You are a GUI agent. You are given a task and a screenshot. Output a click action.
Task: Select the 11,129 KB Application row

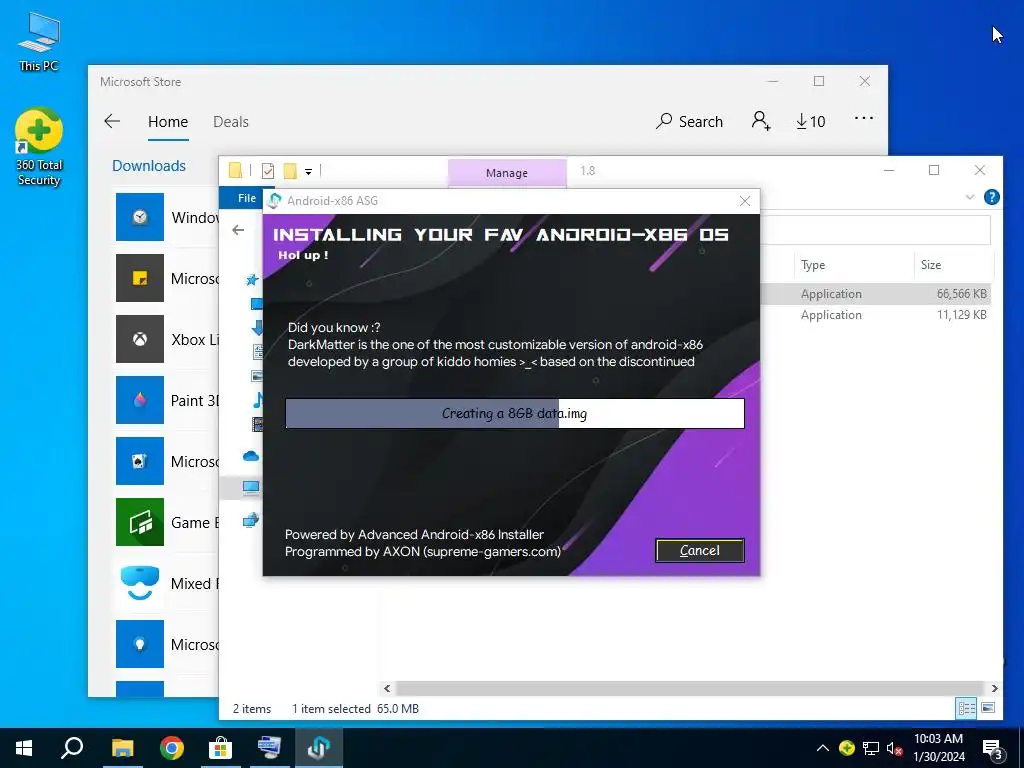[876, 315]
